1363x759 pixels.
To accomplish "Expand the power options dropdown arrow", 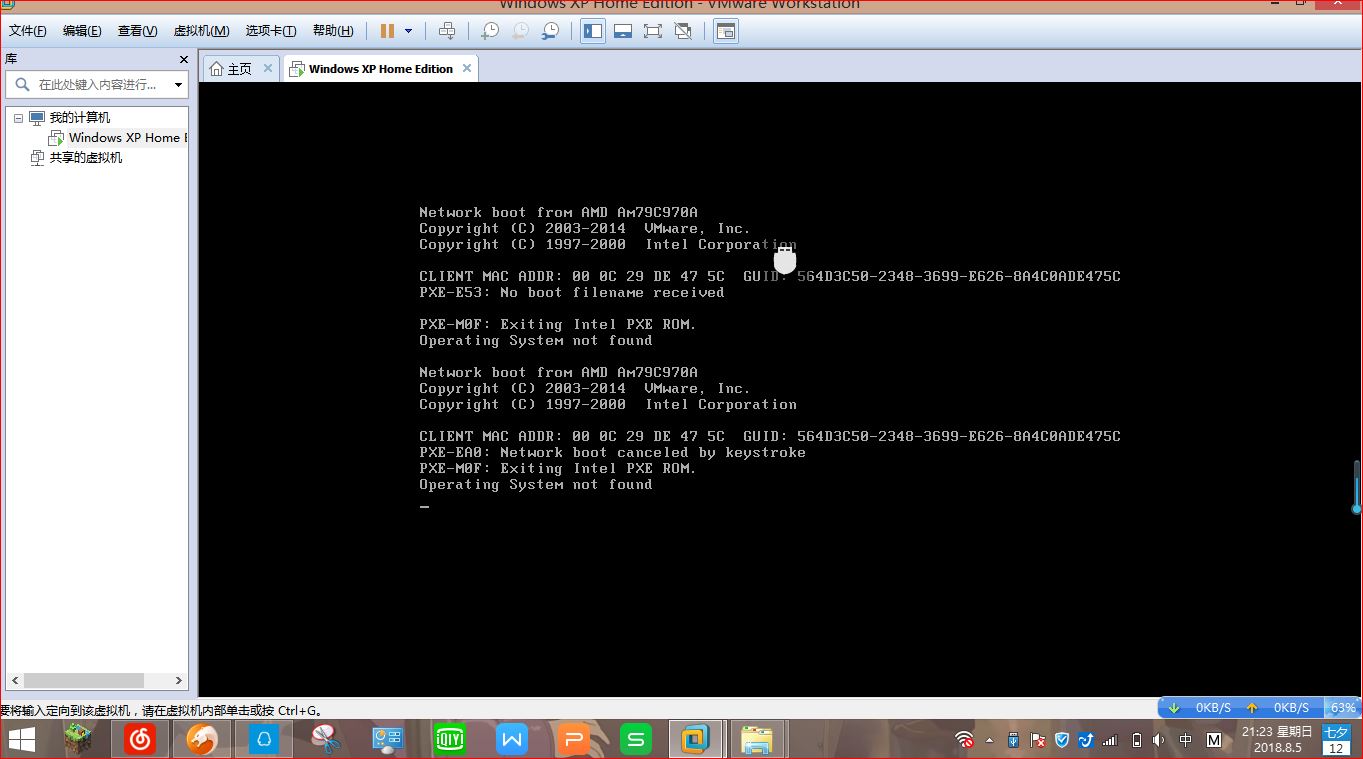I will tap(408, 31).
